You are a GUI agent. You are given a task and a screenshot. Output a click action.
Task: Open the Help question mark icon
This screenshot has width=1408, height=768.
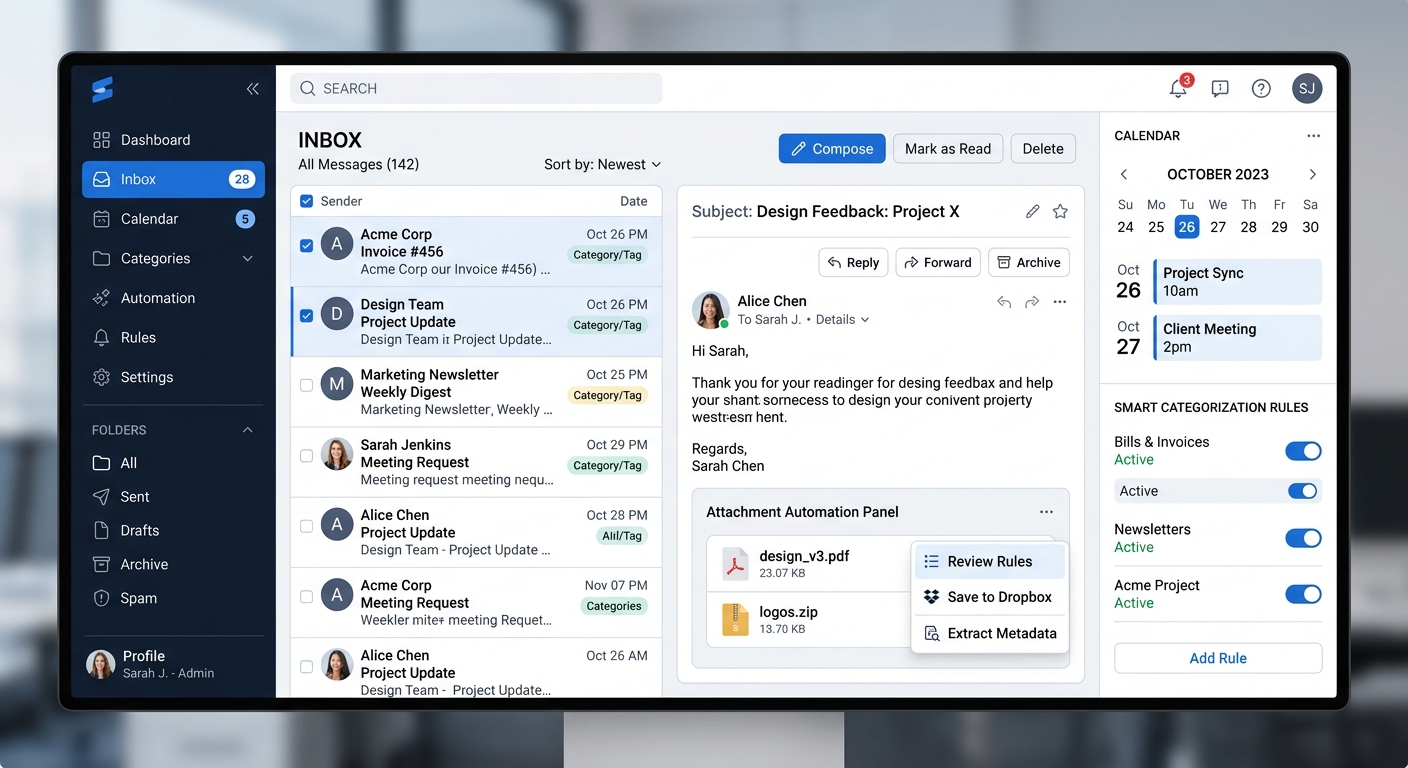point(1261,88)
